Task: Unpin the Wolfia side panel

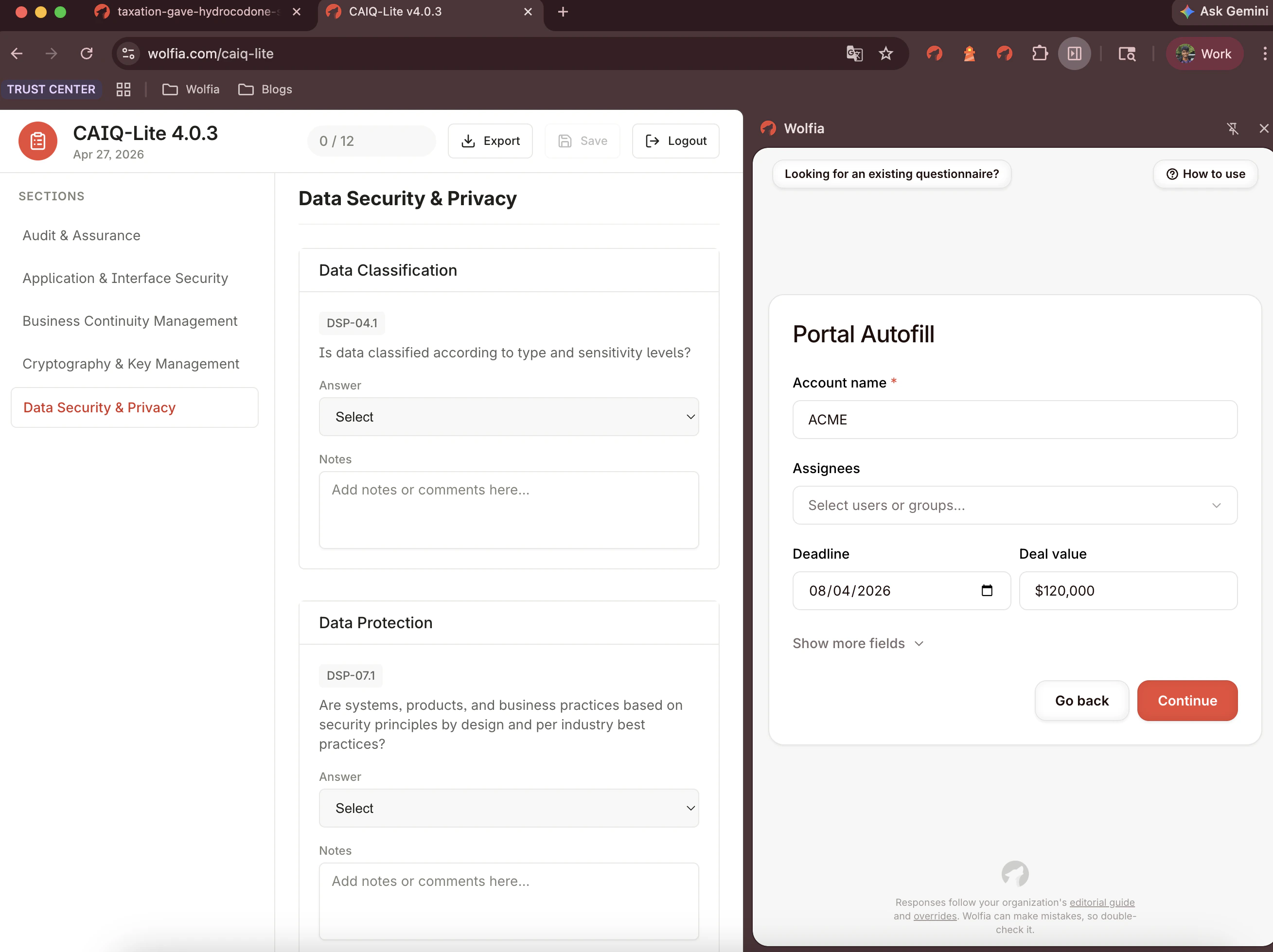Action: pyautogui.click(x=1233, y=128)
